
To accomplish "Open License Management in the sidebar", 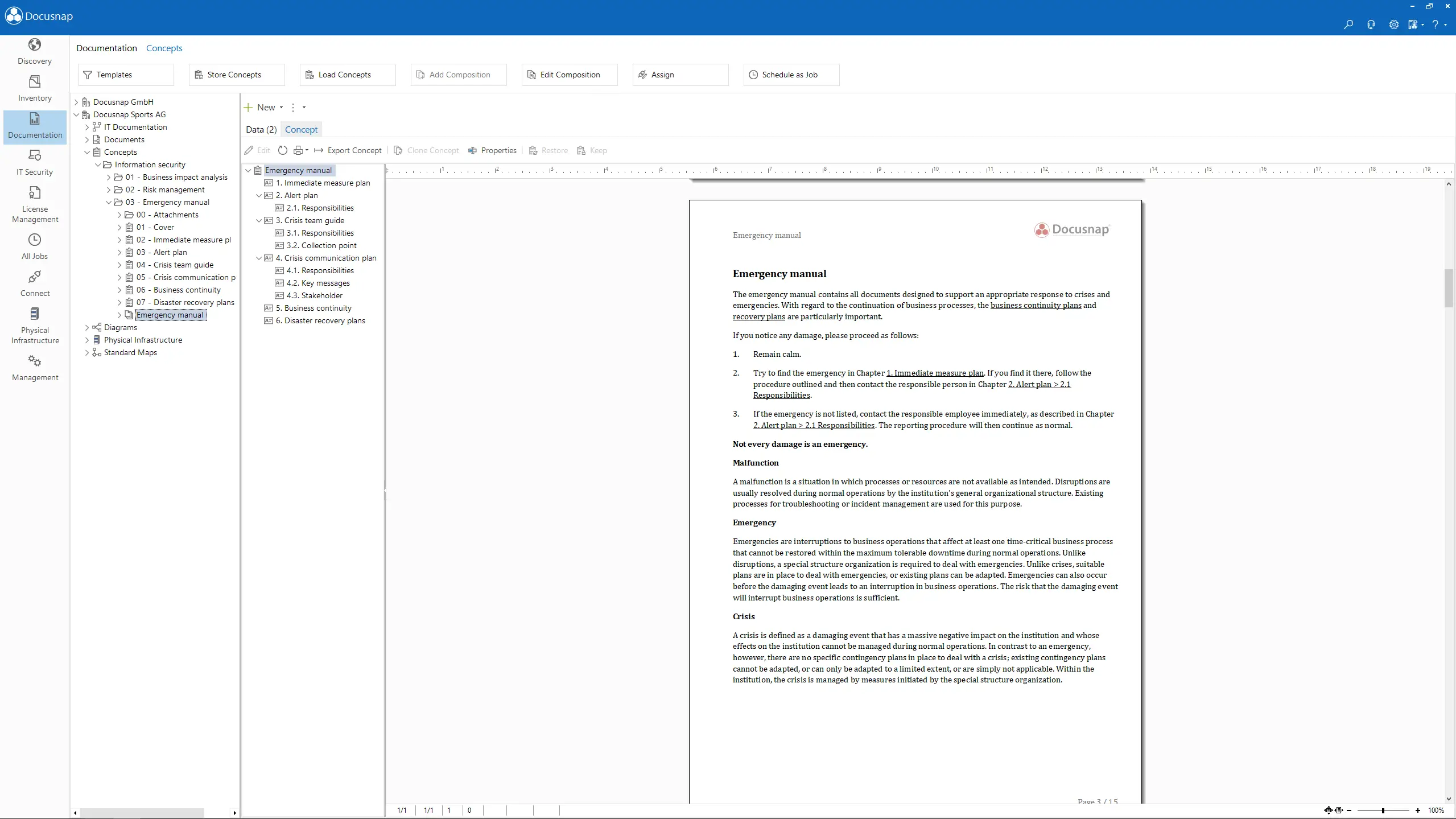I will tap(35, 204).
